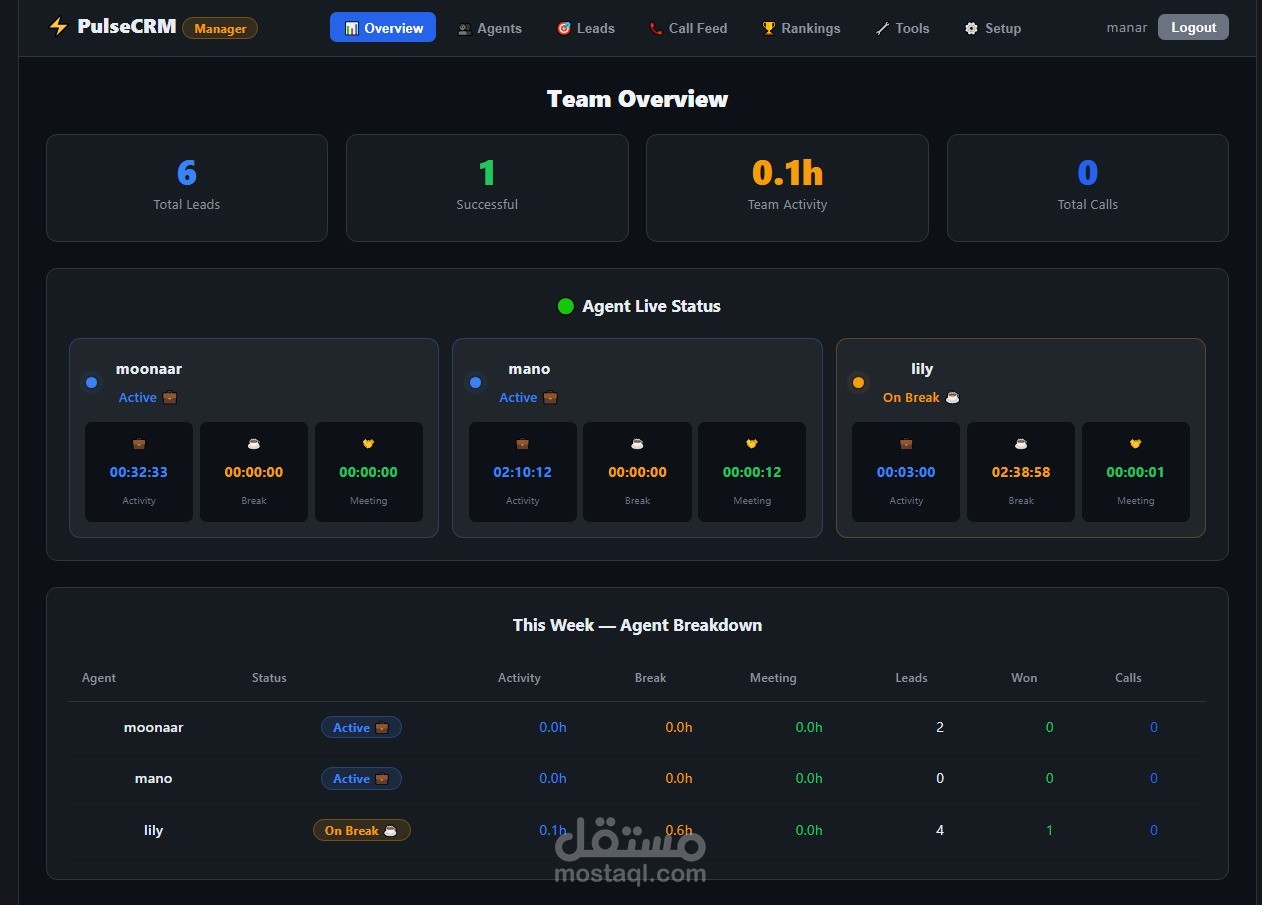Image resolution: width=1262 pixels, height=905 pixels.
Task: Go to the Call Feed tab
Action: (x=688, y=28)
